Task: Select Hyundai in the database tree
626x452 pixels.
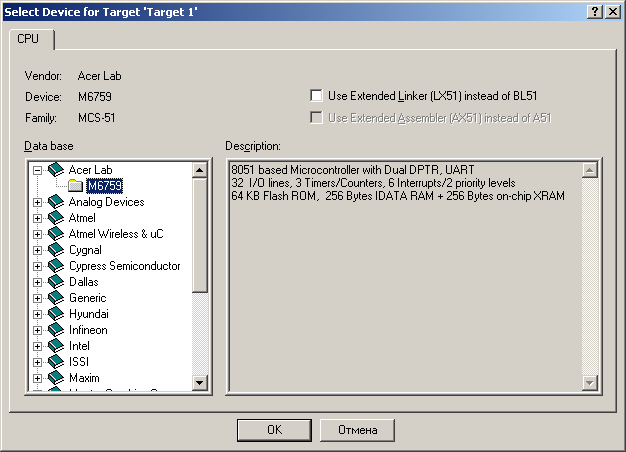Action: (89, 314)
